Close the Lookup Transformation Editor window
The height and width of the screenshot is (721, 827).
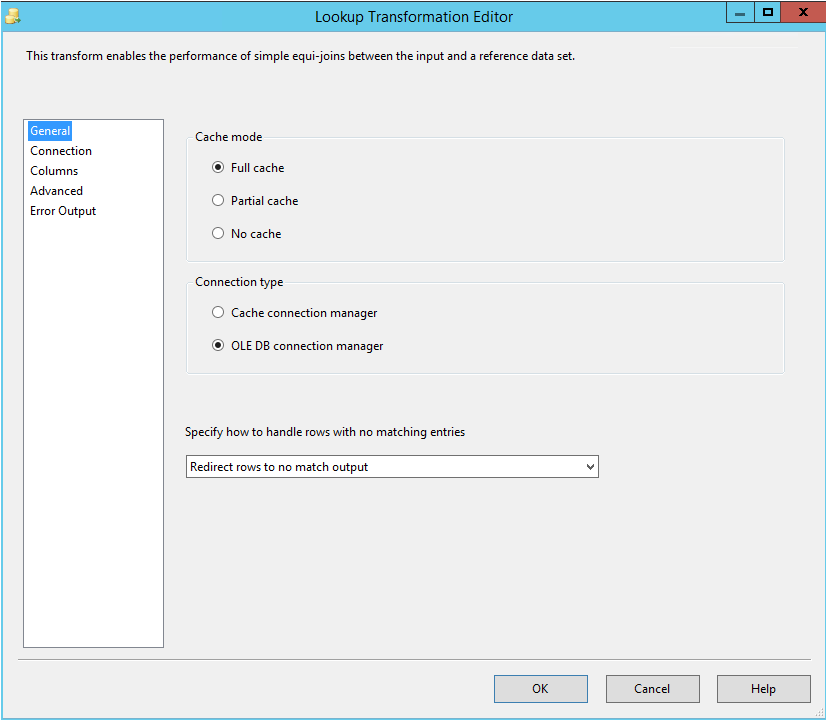tap(803, 13)
